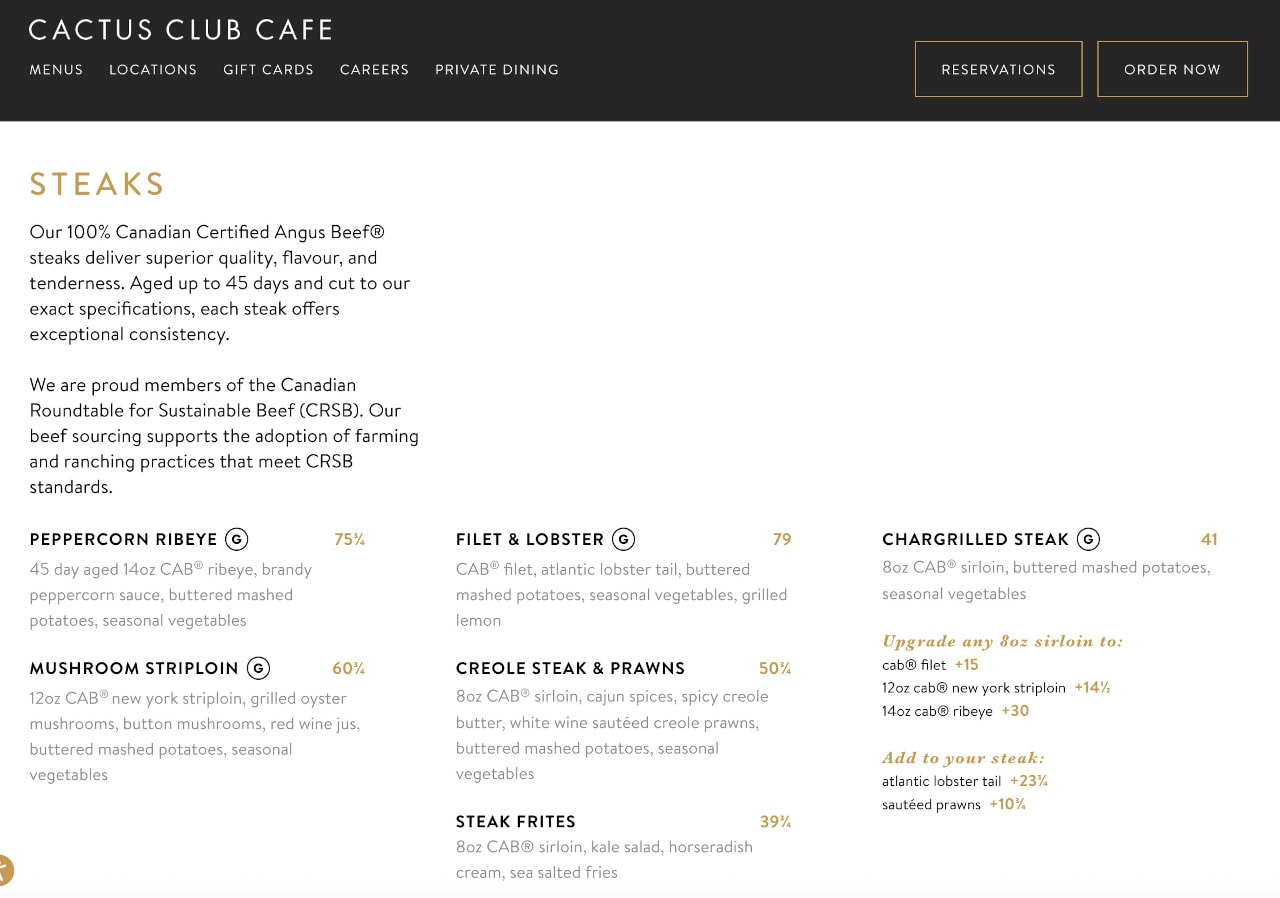Click gluten-friendly icon beside Chargrilled Steak
This screenshot has width=1280, height=898.
point(1088,540)
